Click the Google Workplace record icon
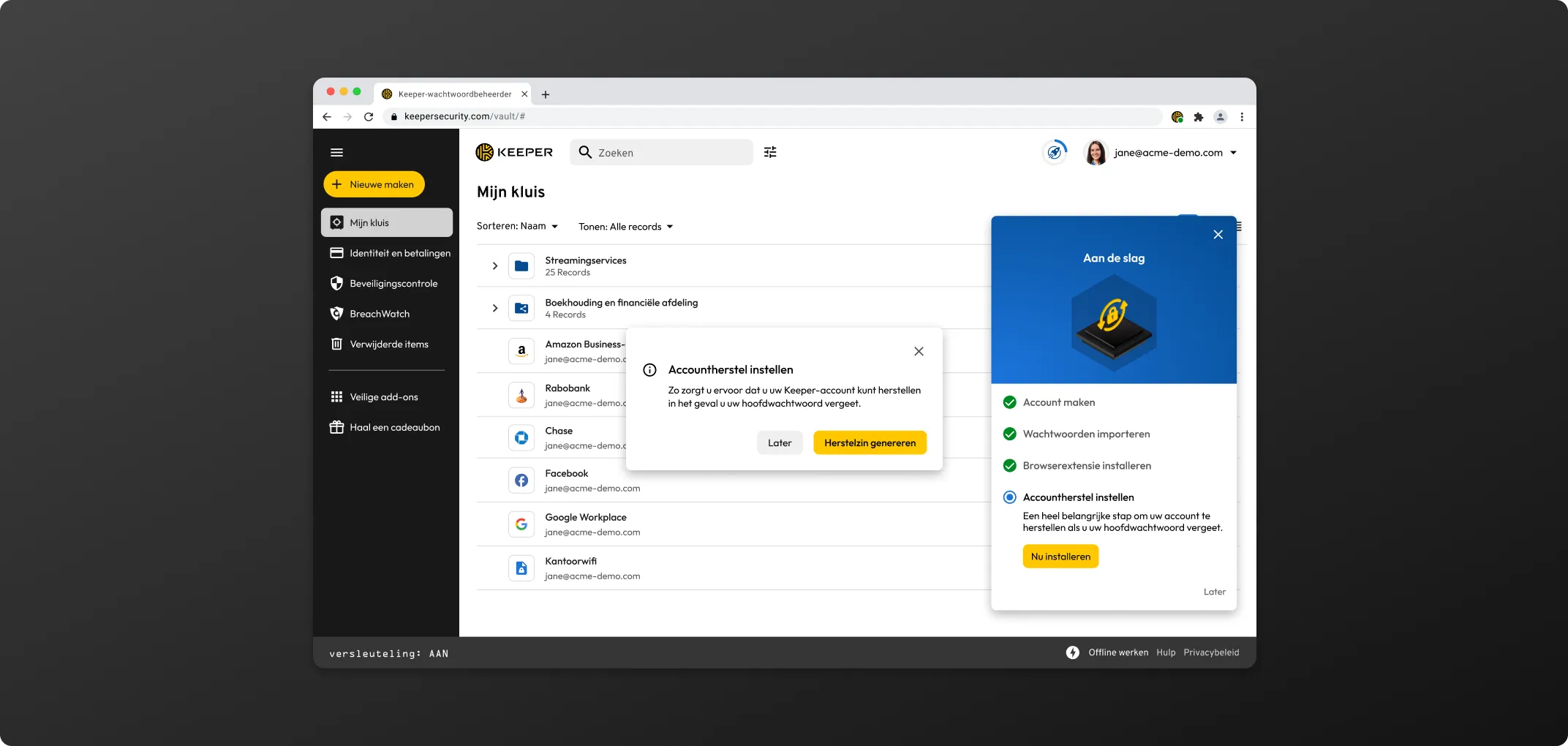Viewport: 1568px width, 746px height. pyautogui.click(x=521, y=524)
